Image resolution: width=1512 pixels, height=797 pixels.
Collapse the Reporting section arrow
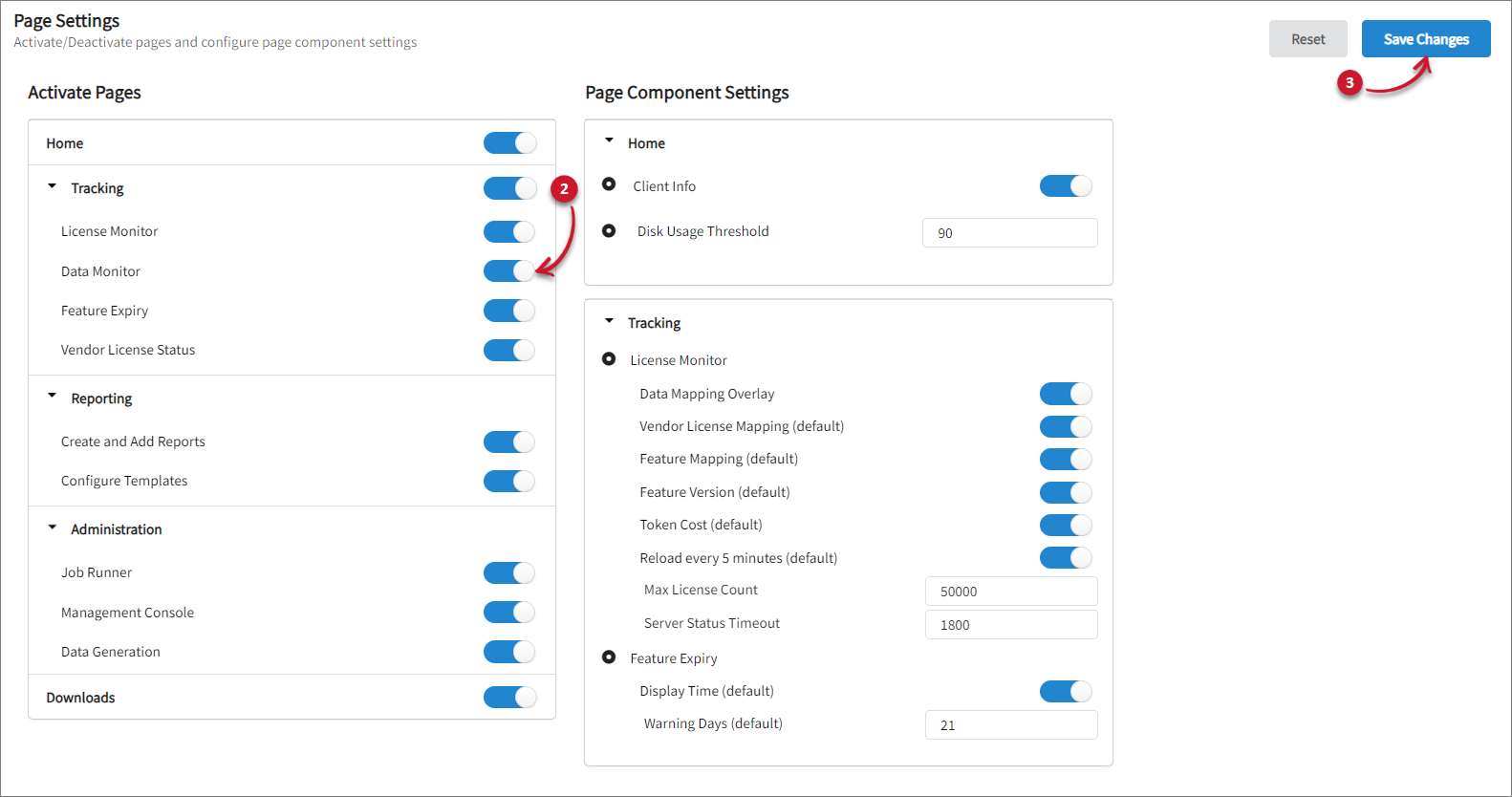(53, 396)
